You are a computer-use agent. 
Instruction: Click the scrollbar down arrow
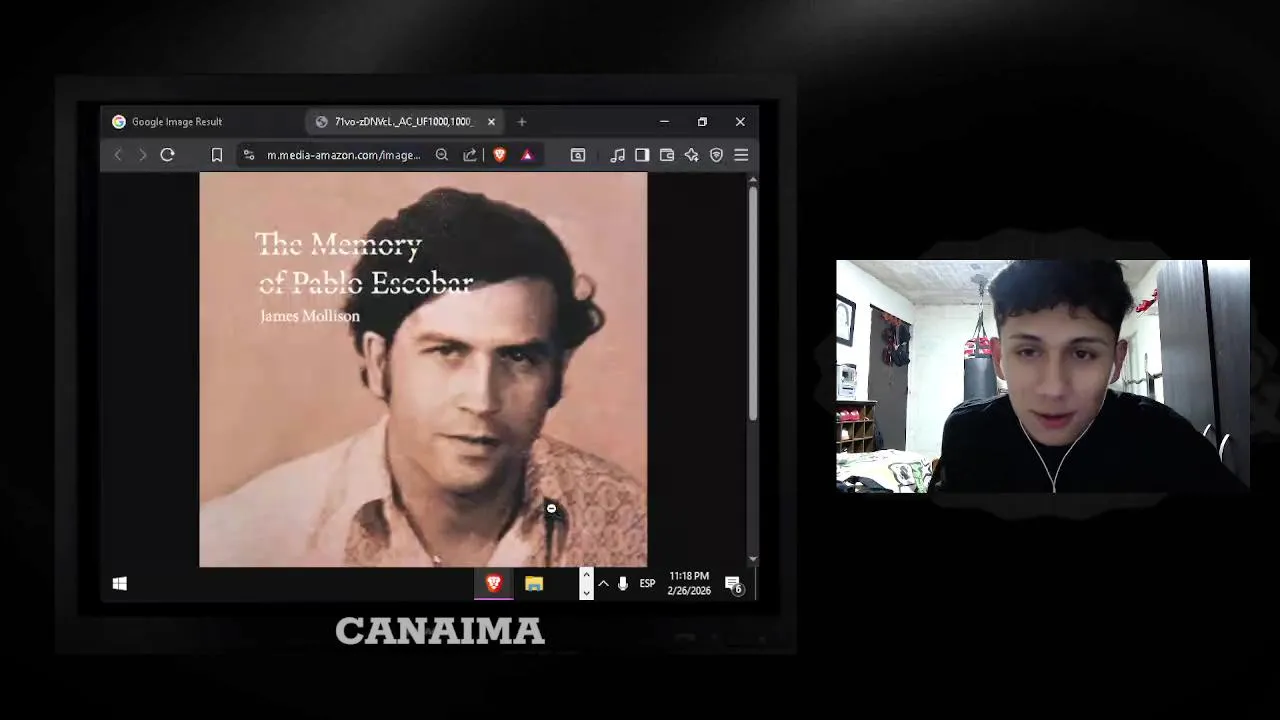pos(753,559)
